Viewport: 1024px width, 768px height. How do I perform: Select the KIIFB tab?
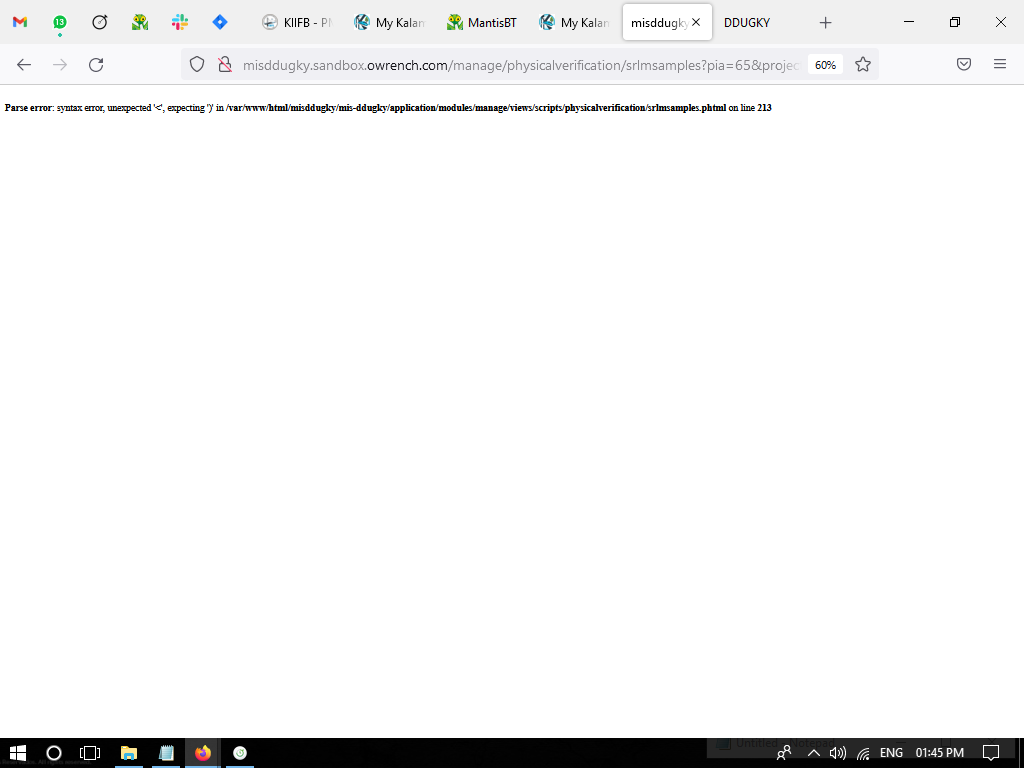coord(297,22)
